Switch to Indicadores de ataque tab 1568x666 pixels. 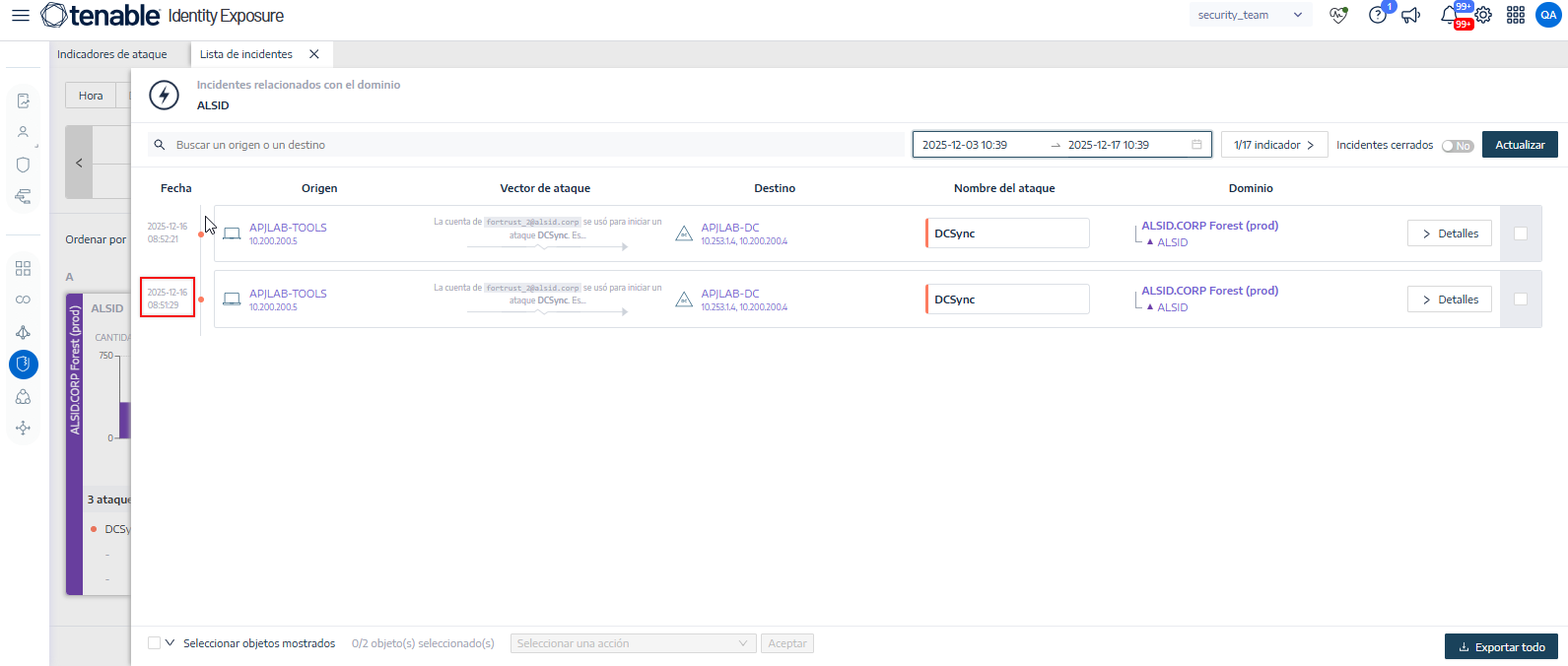[x=112, y=54]
